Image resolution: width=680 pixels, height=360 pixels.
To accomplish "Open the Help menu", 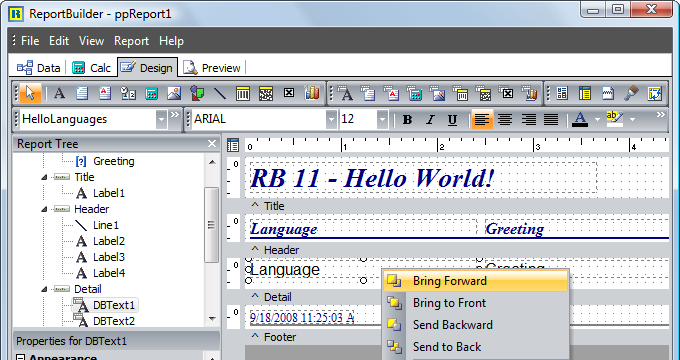I will pyautogui.click(x=171, y=41).
